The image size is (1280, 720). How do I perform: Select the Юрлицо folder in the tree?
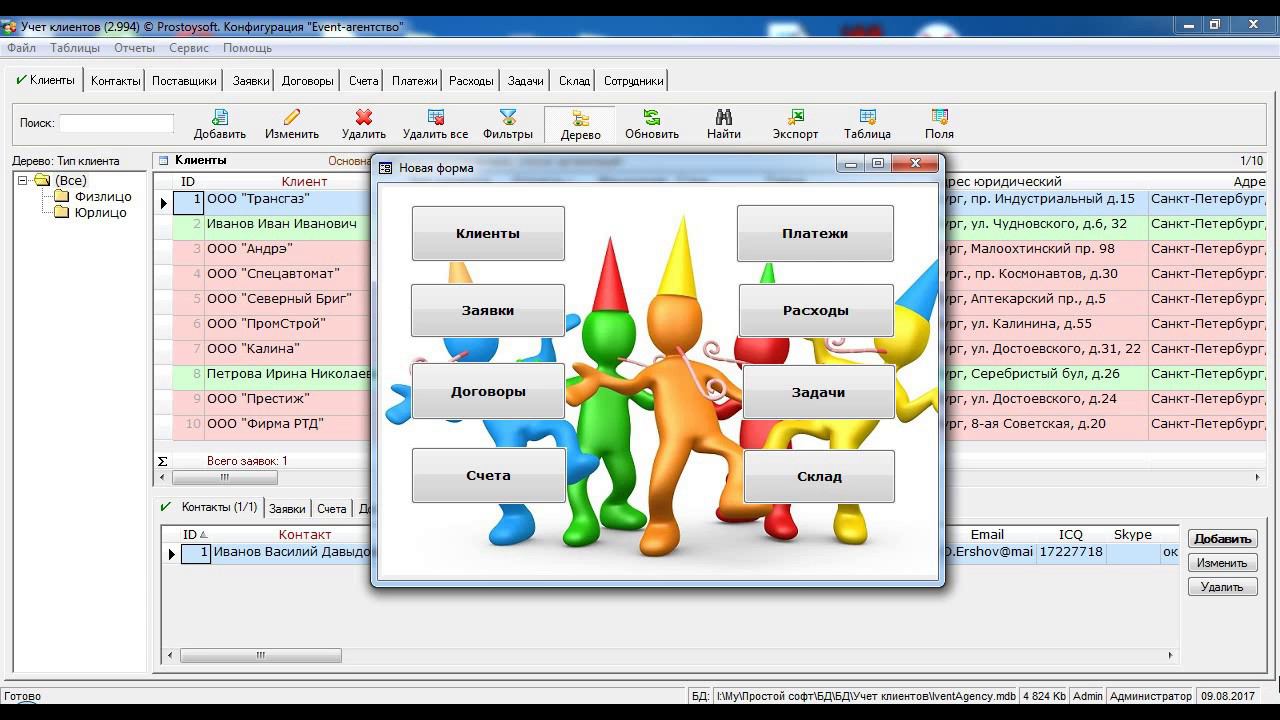click(x=100, y=213)
